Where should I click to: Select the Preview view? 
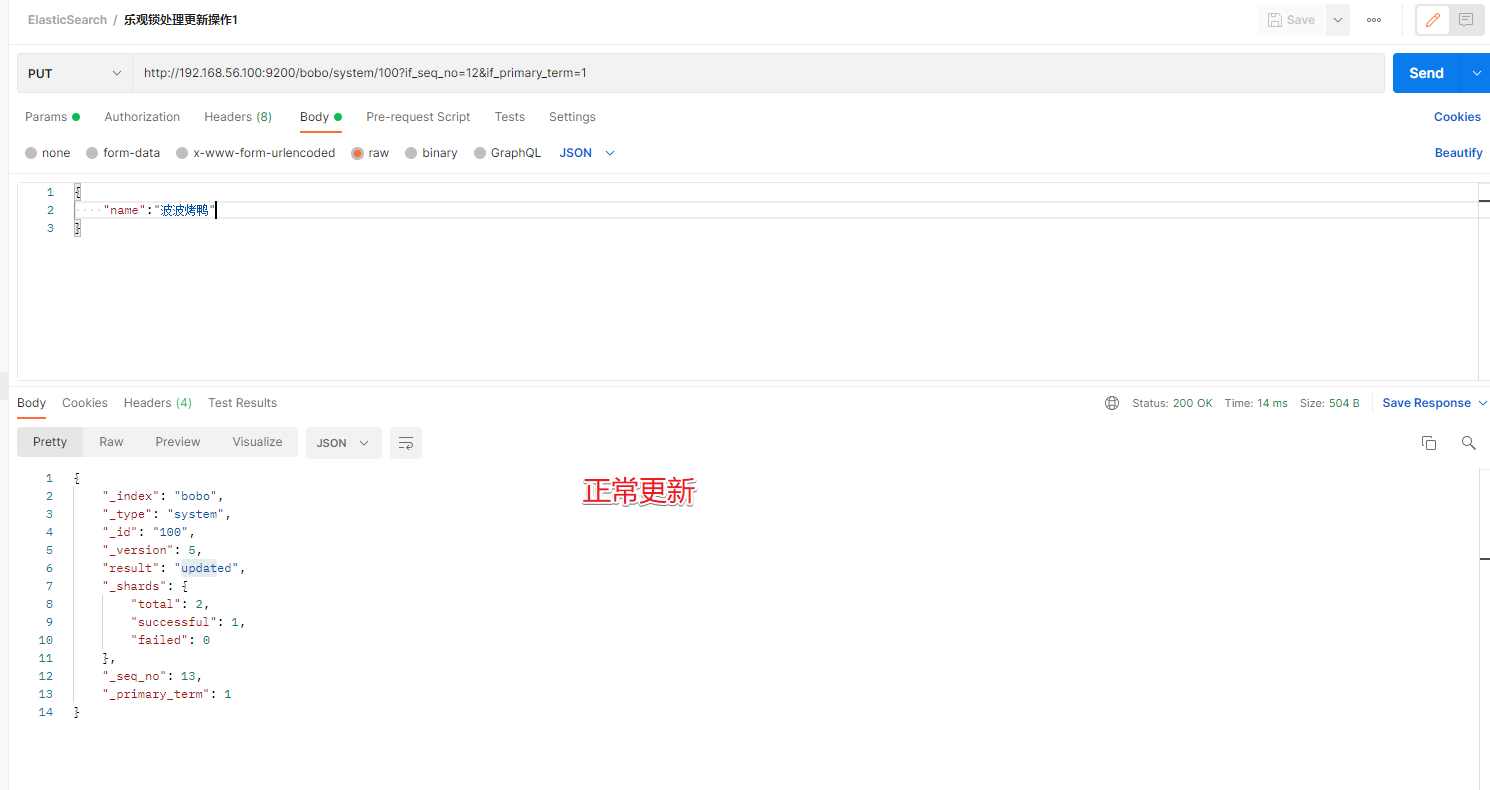point(178,442)
